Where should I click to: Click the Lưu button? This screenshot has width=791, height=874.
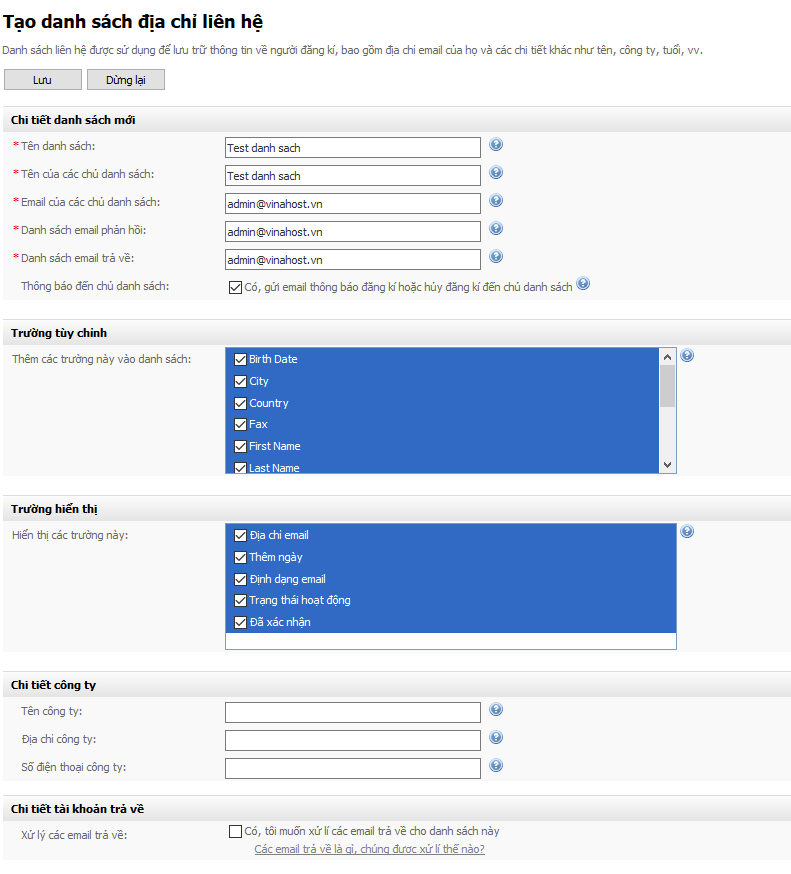point(42,80)
